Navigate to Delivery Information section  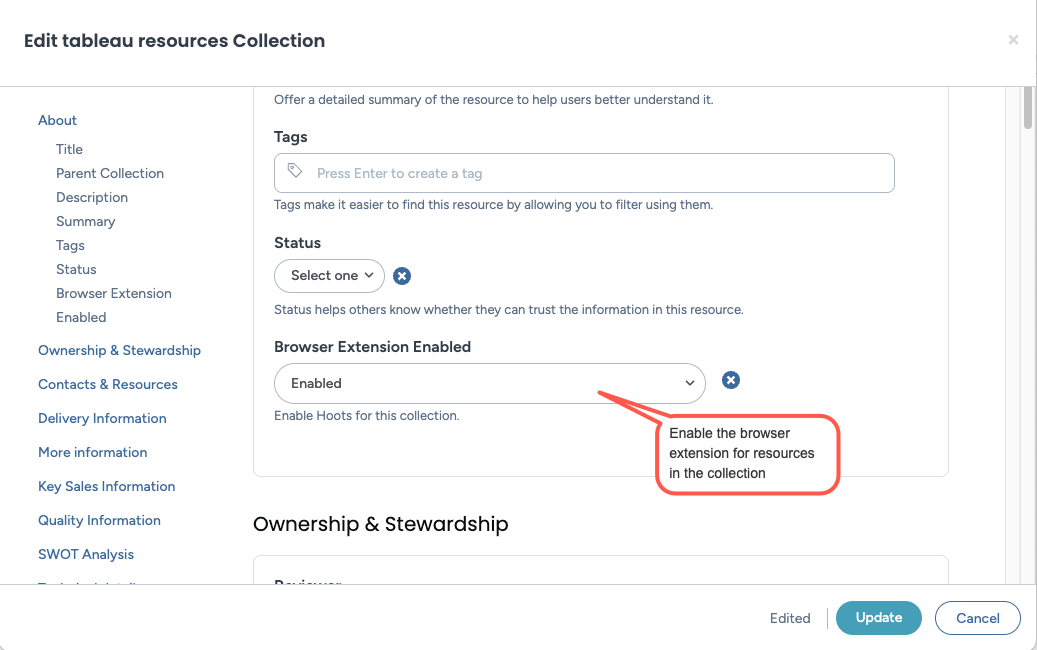click(x=102, y=418)
